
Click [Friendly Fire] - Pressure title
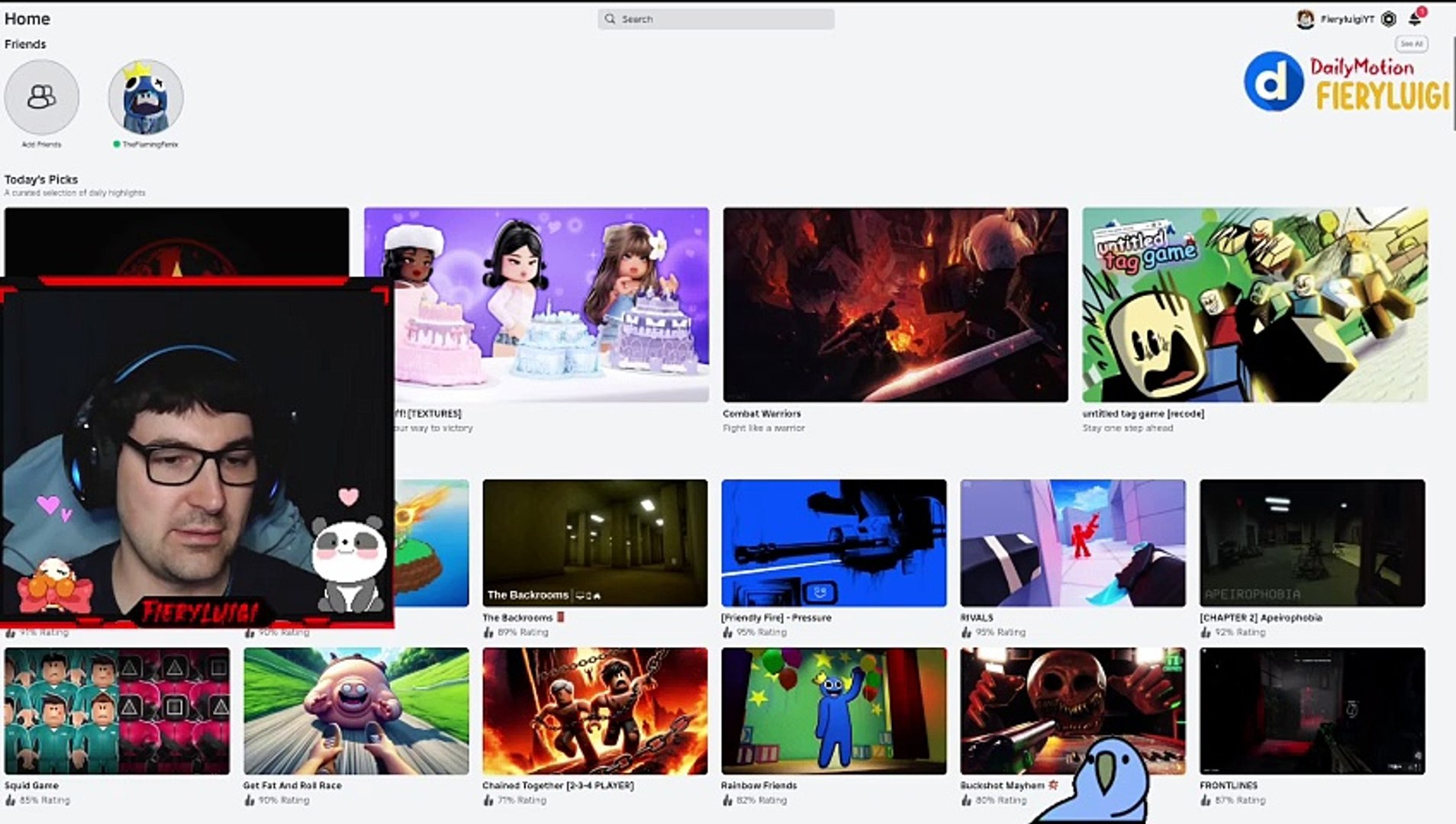click(776, 618)
